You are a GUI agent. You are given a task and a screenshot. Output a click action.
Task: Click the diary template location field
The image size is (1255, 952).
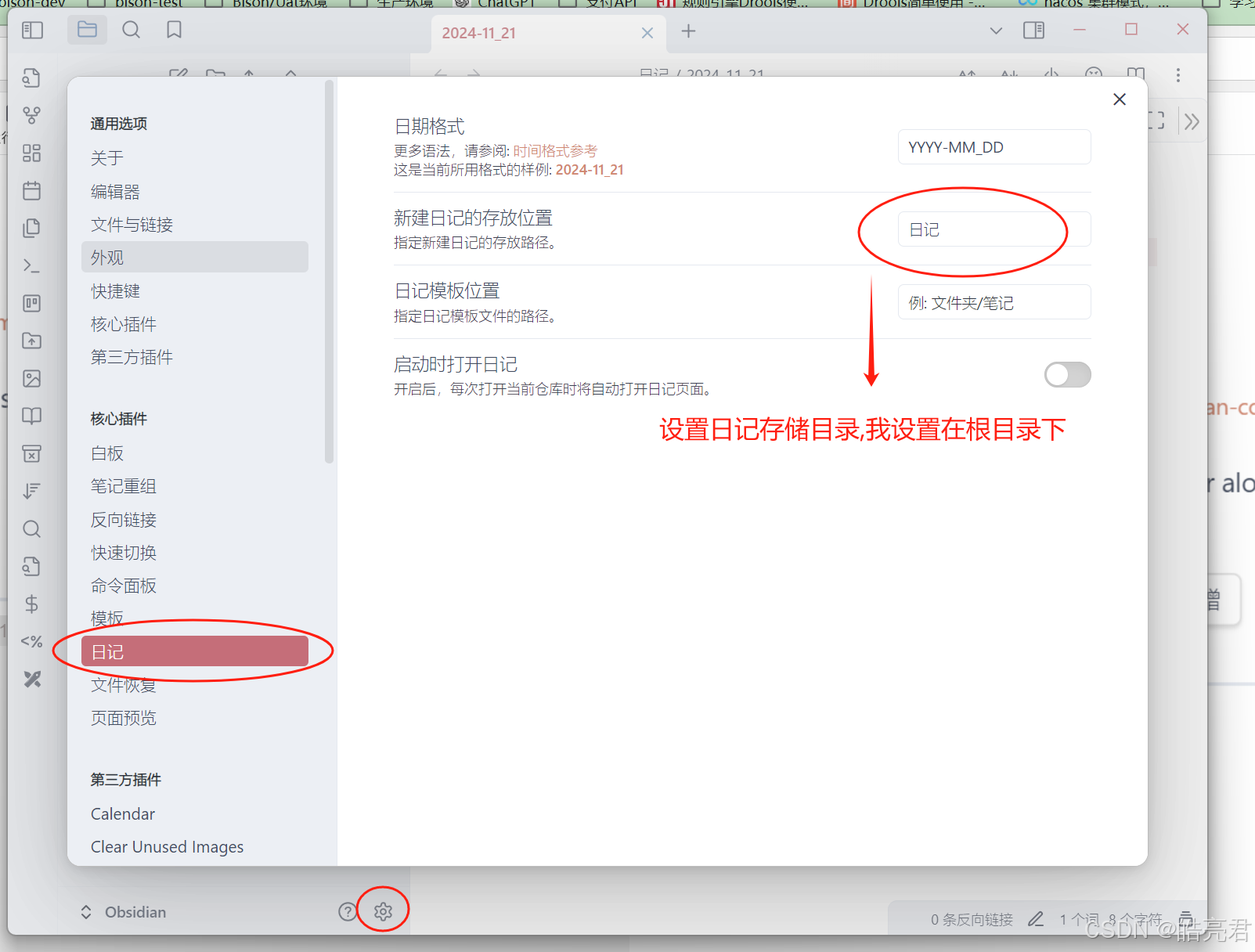point(994,302)
